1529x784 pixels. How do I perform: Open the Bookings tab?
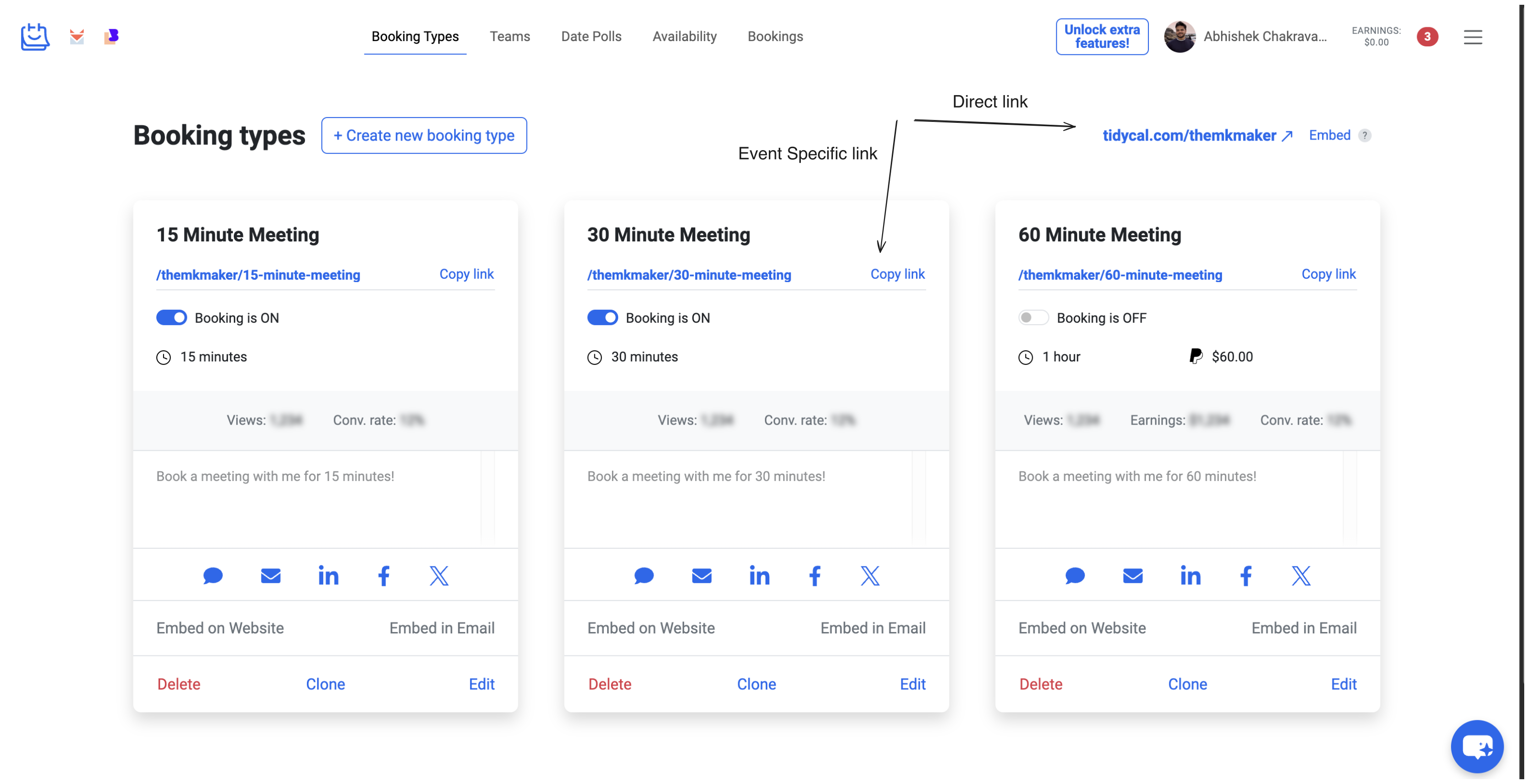point(775,37)
